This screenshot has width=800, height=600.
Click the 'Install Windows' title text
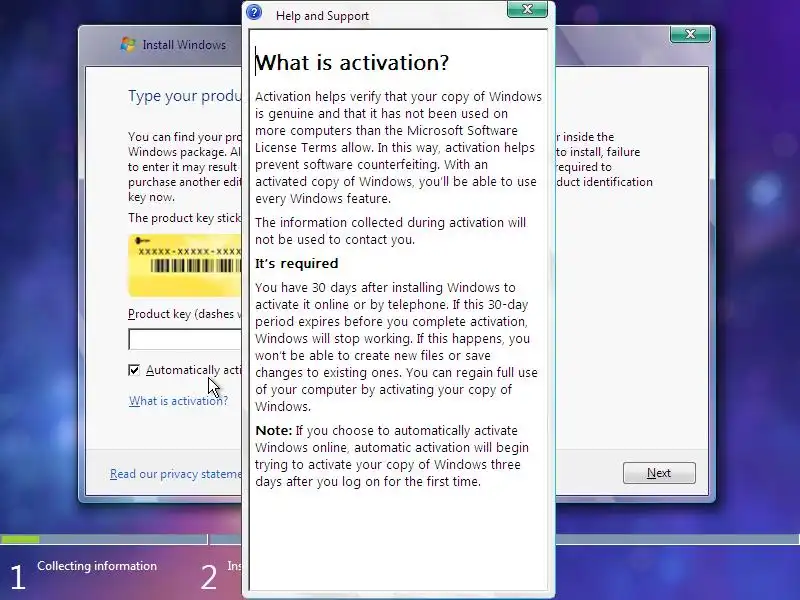click(184, 45)
